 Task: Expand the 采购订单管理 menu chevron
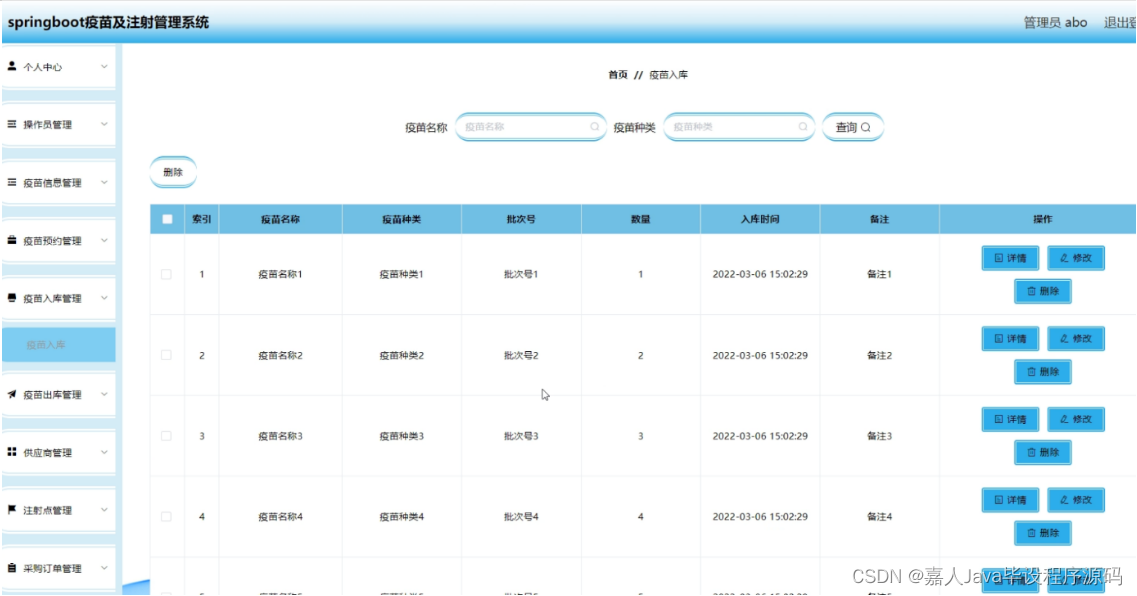pyautogui.click(x=104, y=568)
